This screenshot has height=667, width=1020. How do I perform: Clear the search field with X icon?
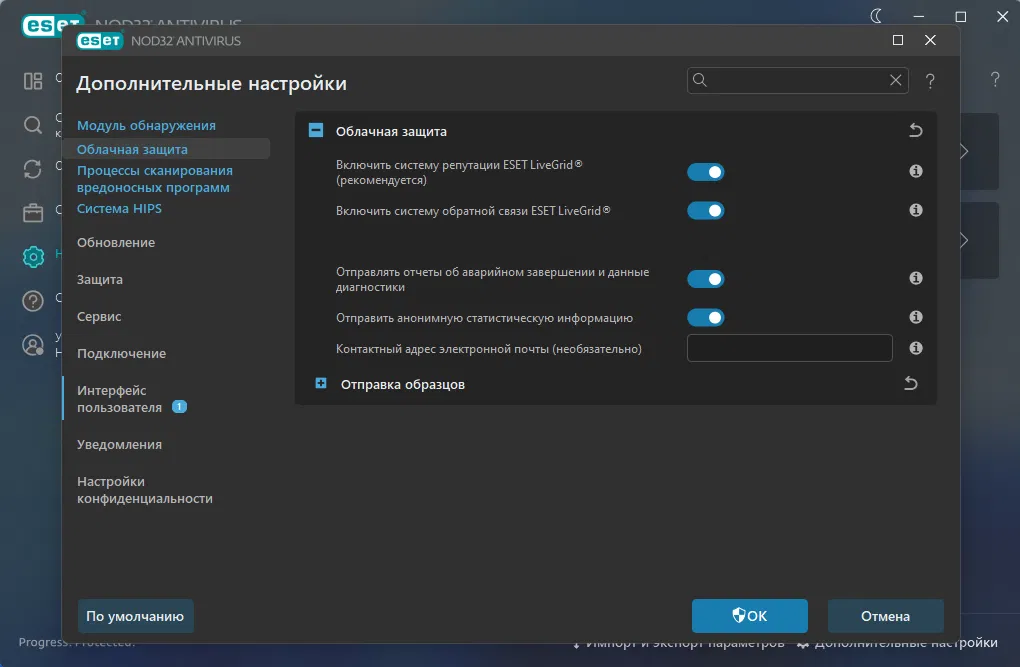896,80
